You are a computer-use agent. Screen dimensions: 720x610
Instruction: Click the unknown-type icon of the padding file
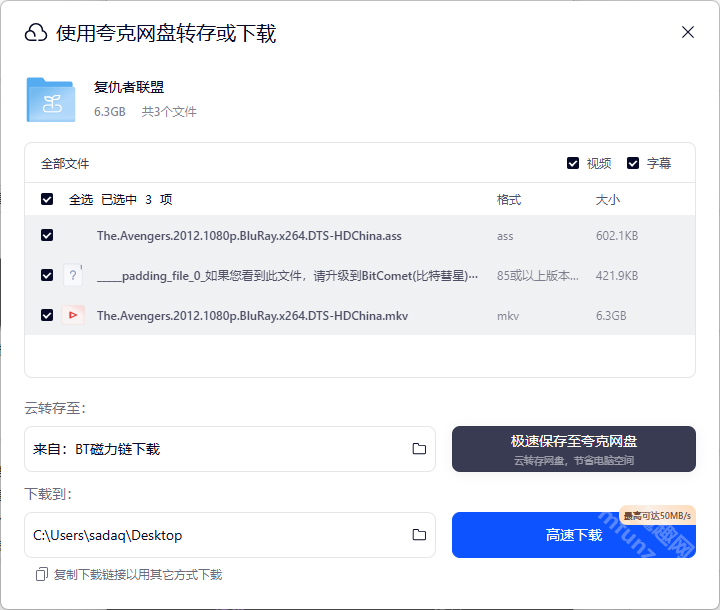pos(73,275)
